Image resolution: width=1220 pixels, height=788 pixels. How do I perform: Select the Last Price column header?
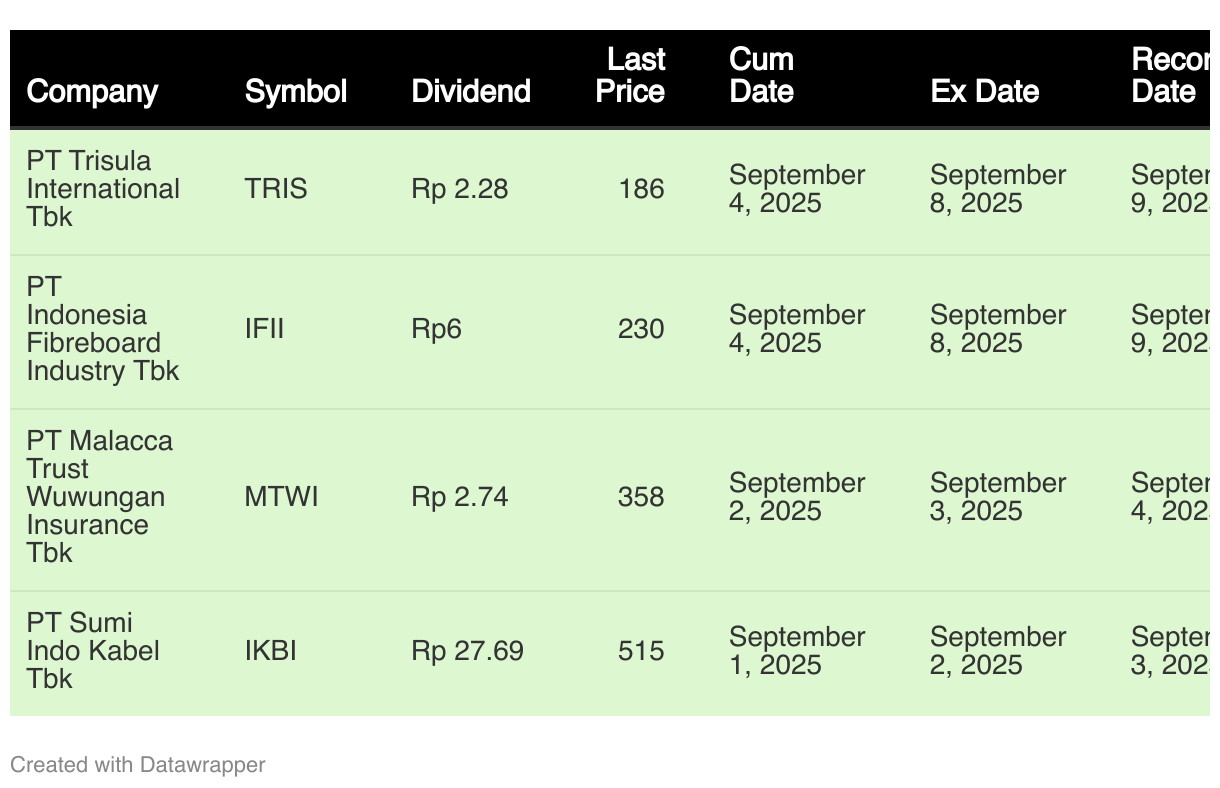click(x=631, y=75)
